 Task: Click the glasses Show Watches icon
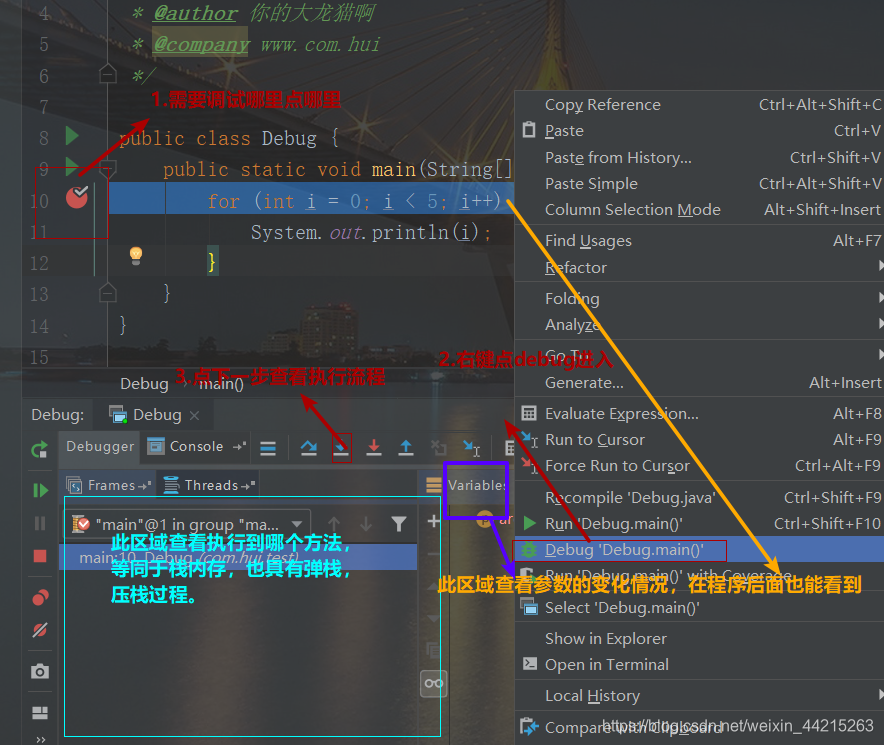point(434,684)
